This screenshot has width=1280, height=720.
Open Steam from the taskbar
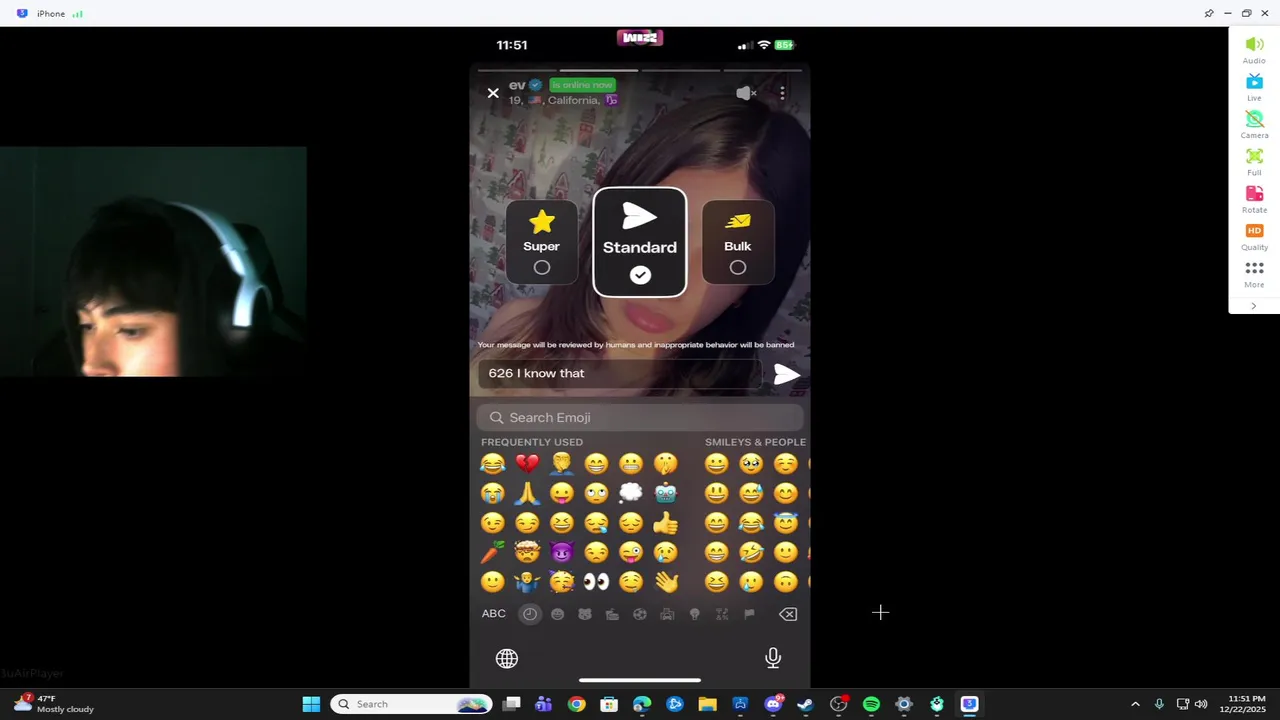tap(805, 704)
